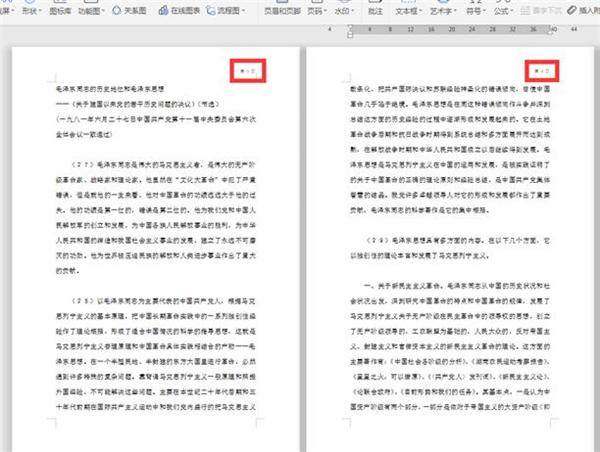This screenshot has height=452, width=600.
Task: Insert an online chart via 在线图表
Action: [179, 10]
